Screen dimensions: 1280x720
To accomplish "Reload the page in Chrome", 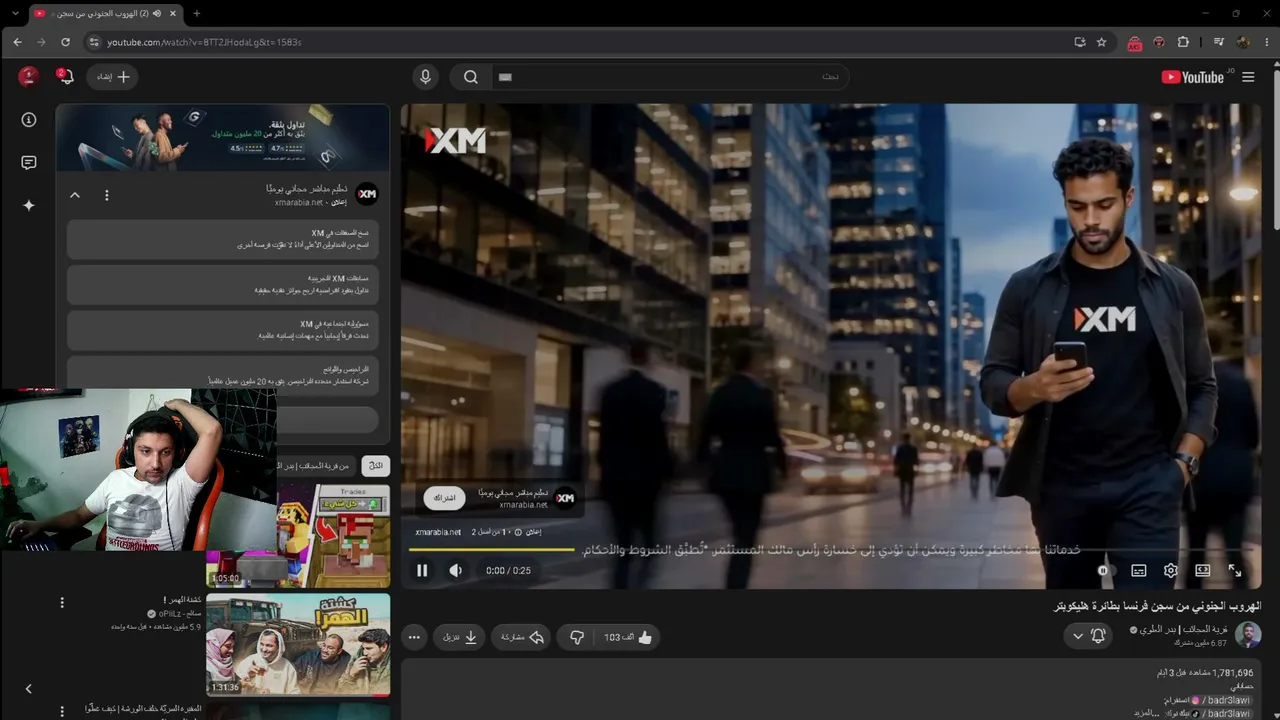I will click(x=65, y=42).
